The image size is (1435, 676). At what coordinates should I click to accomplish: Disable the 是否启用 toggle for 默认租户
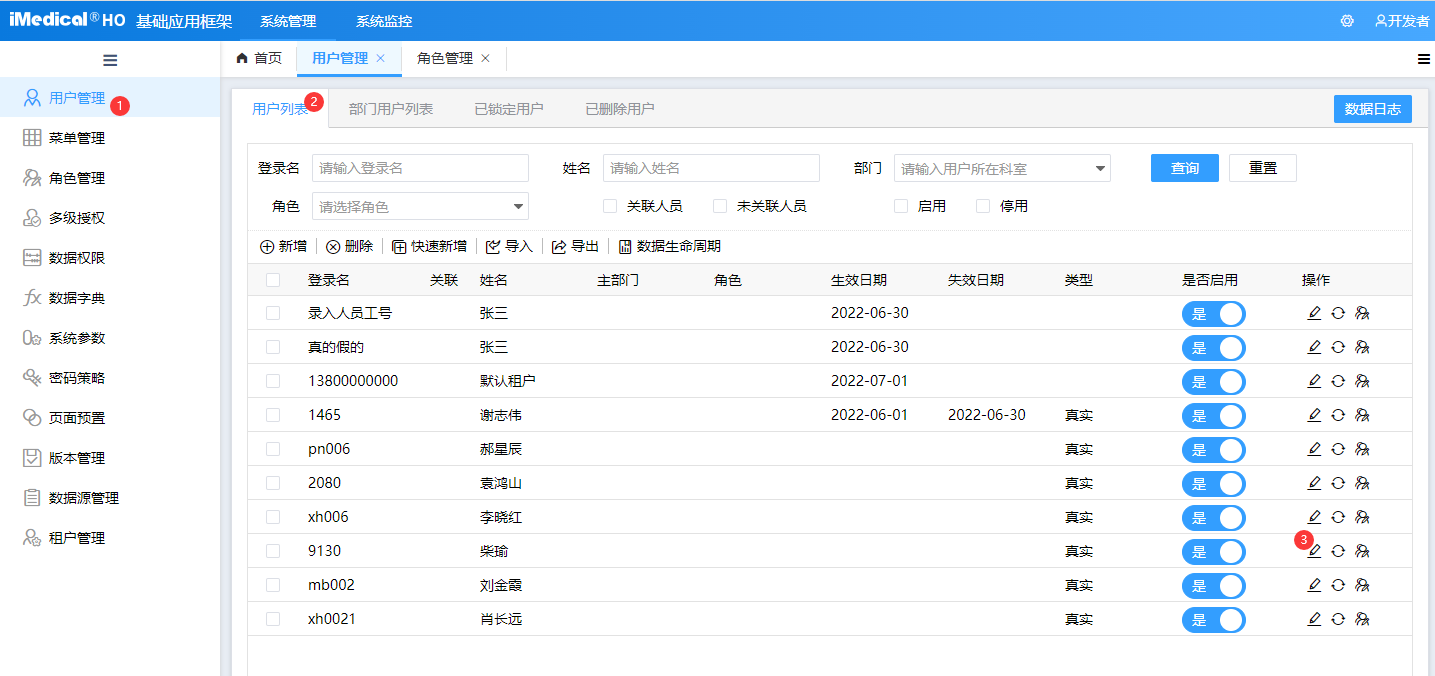tap(1213, 381)
